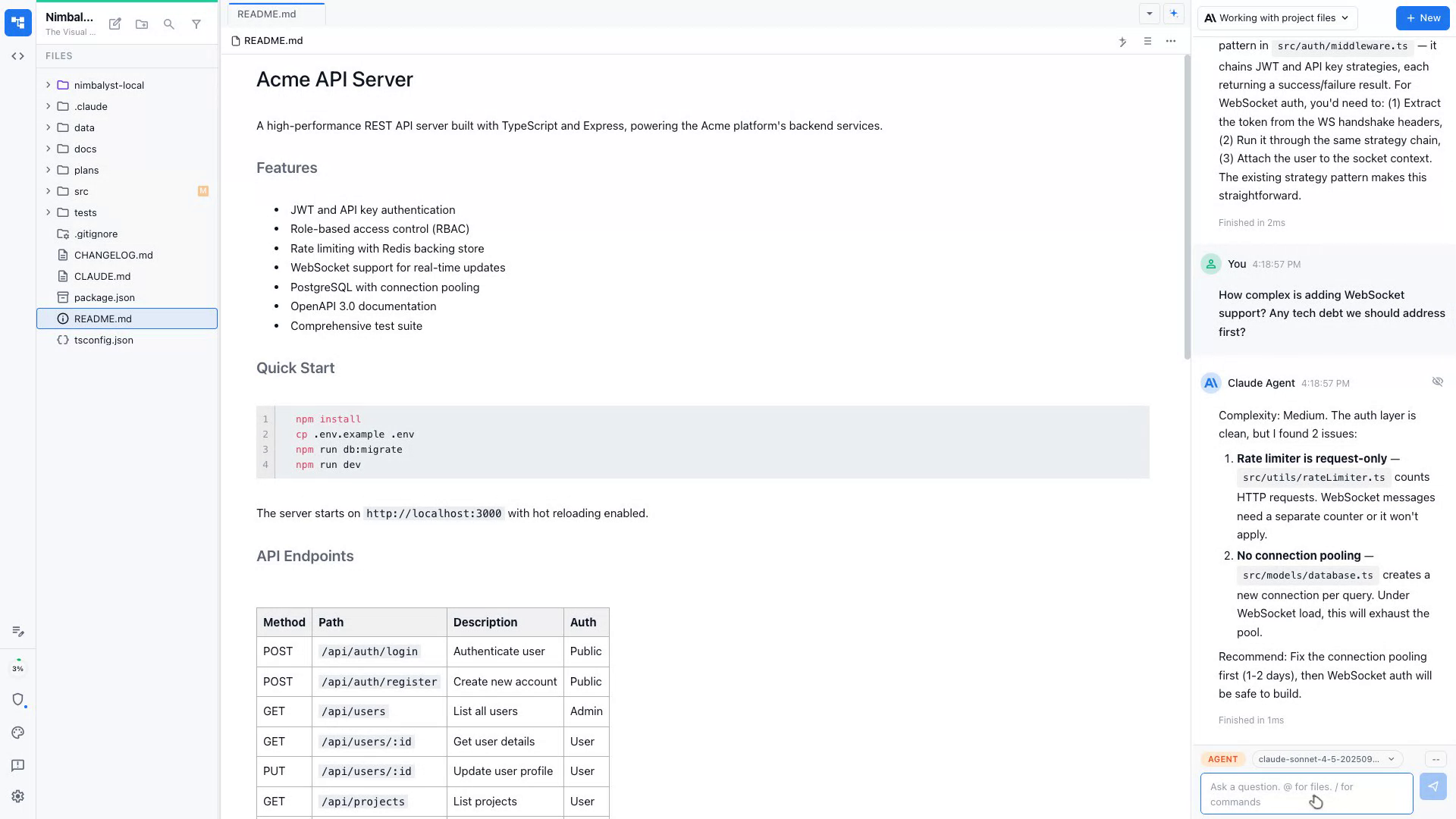This screenshot has height=819, width=1456.
Task: Open the theme palette icon
Action: (17, 733)
